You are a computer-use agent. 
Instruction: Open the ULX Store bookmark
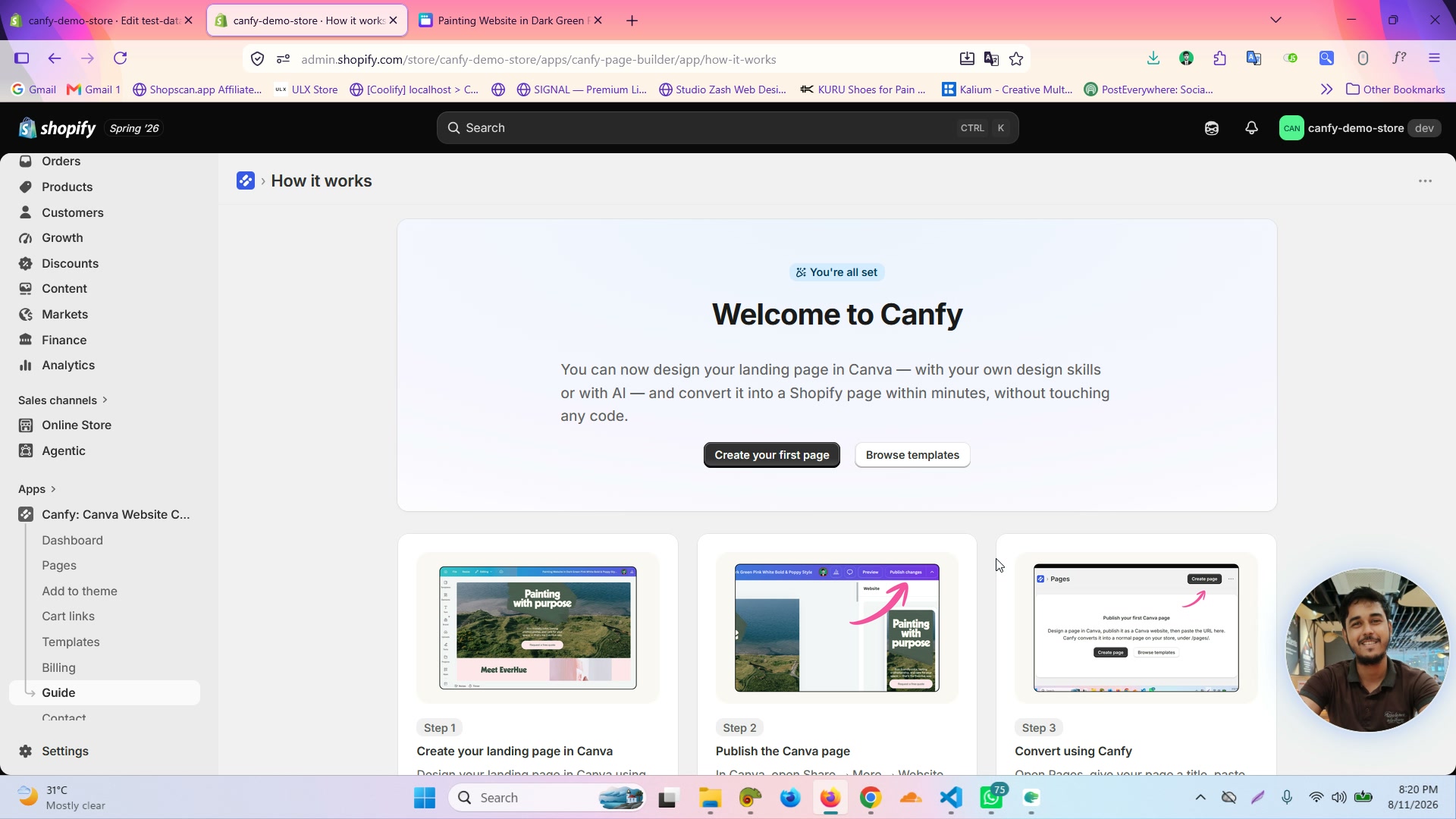pyautogui.click(x=306, y=89)
